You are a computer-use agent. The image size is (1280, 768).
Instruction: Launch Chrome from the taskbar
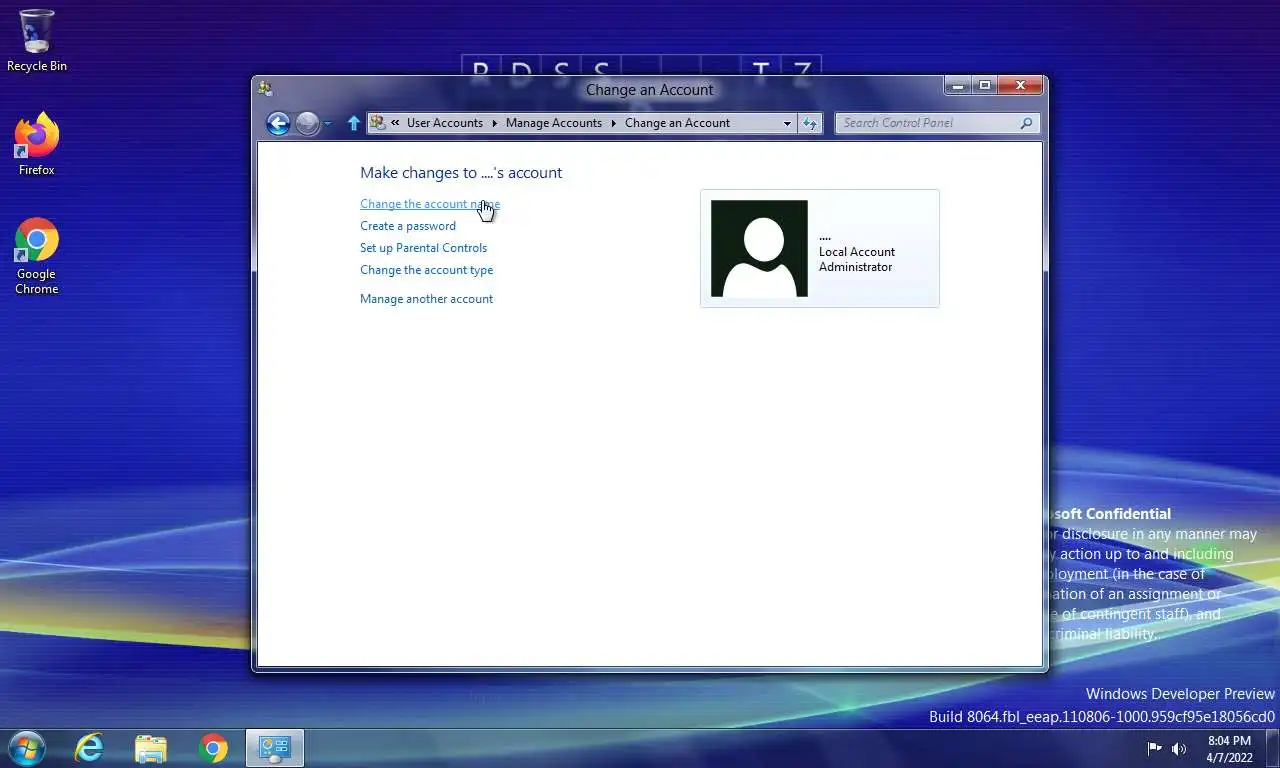pos(213,748)
